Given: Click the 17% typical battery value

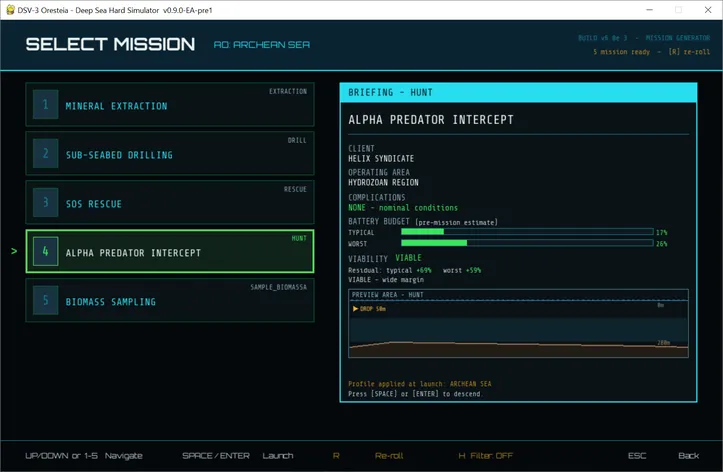Looking at the screenshot, I should 662,232.
